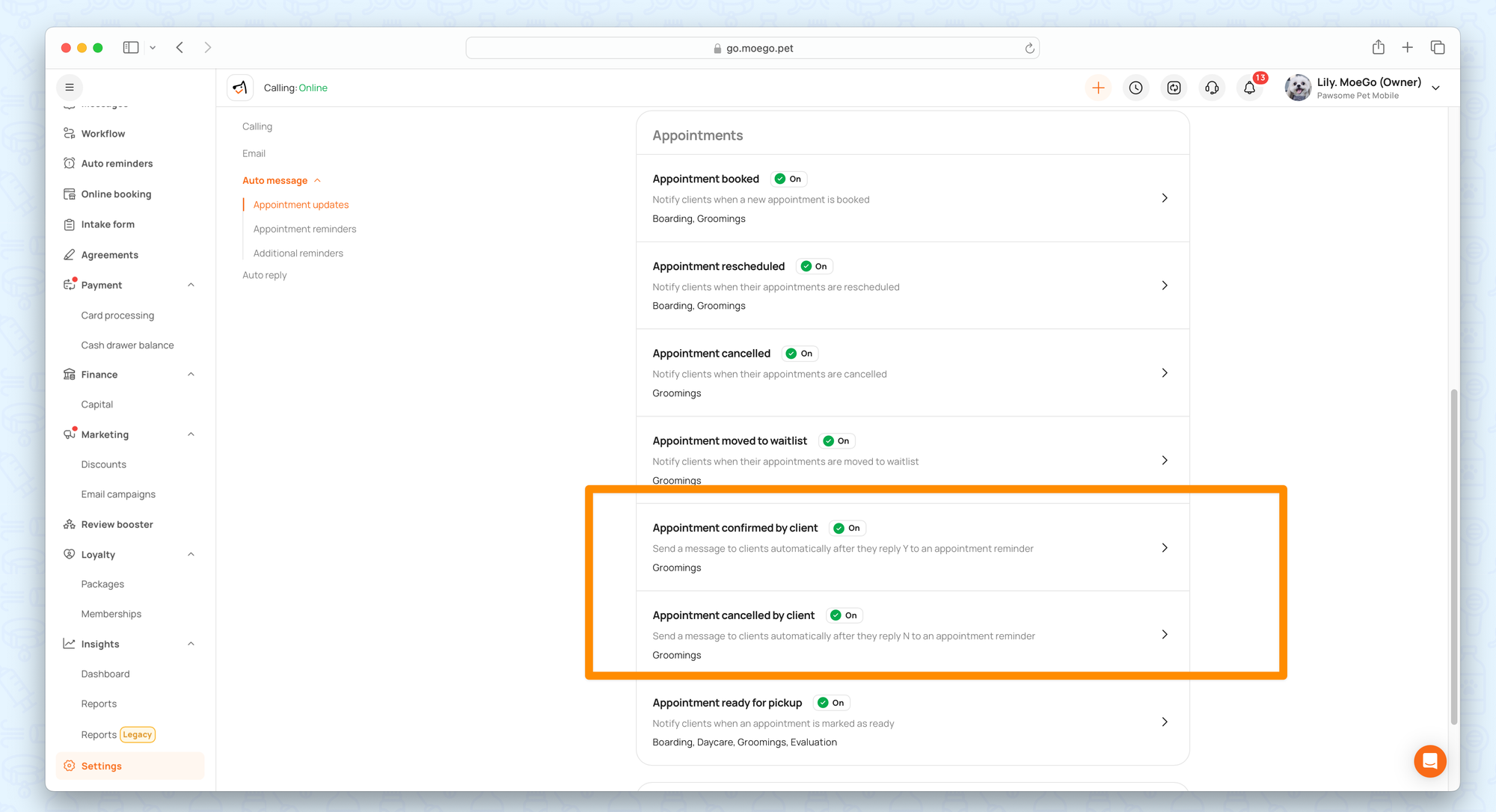This screenshot has height=812, width=1496.
Task: Open the Lily MoeGo account dropdown
Action: pyautogui.click(x=1435, y=88)
